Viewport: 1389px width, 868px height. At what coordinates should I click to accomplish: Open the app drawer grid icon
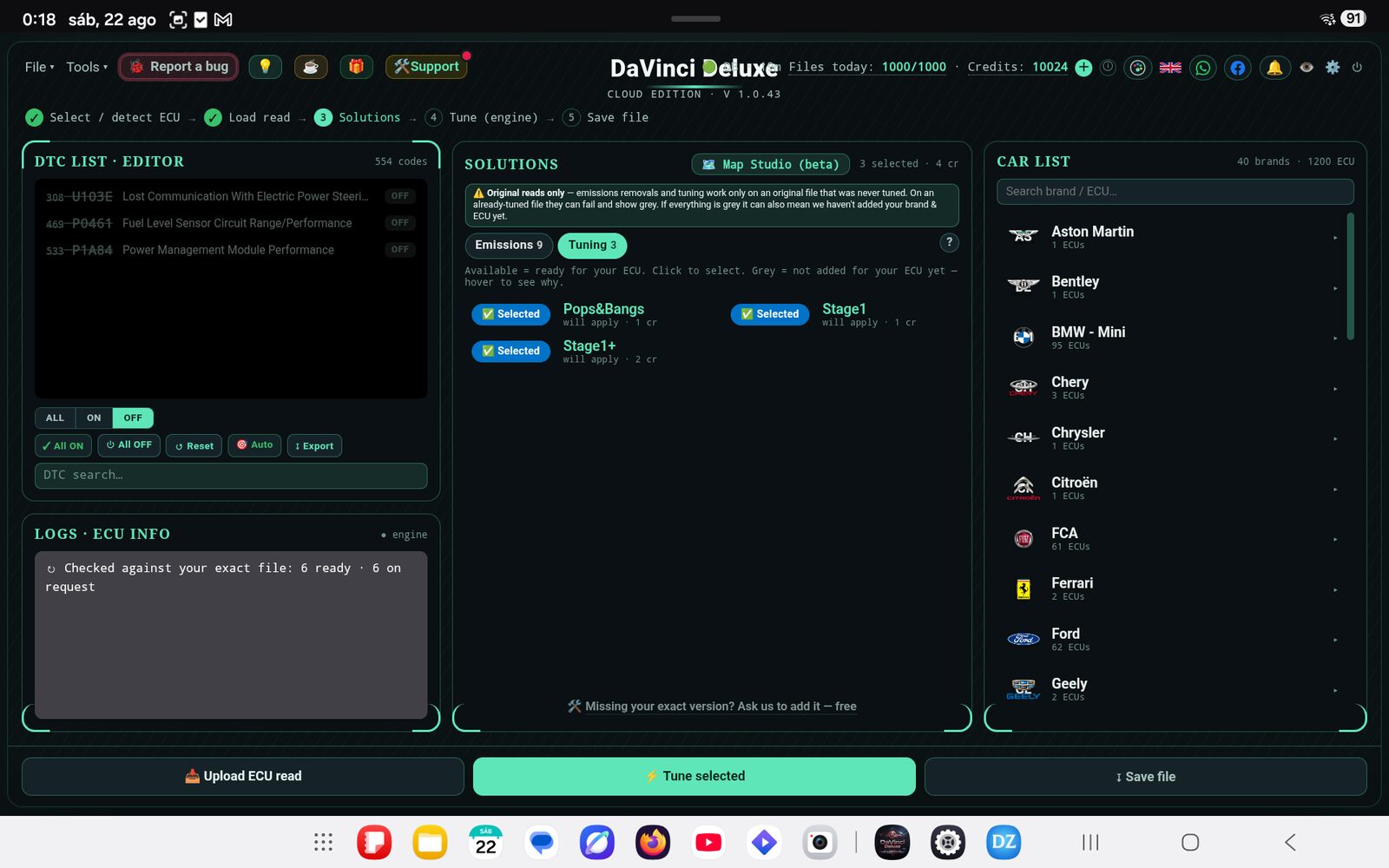pyautogui.click(x=323, y=842)
